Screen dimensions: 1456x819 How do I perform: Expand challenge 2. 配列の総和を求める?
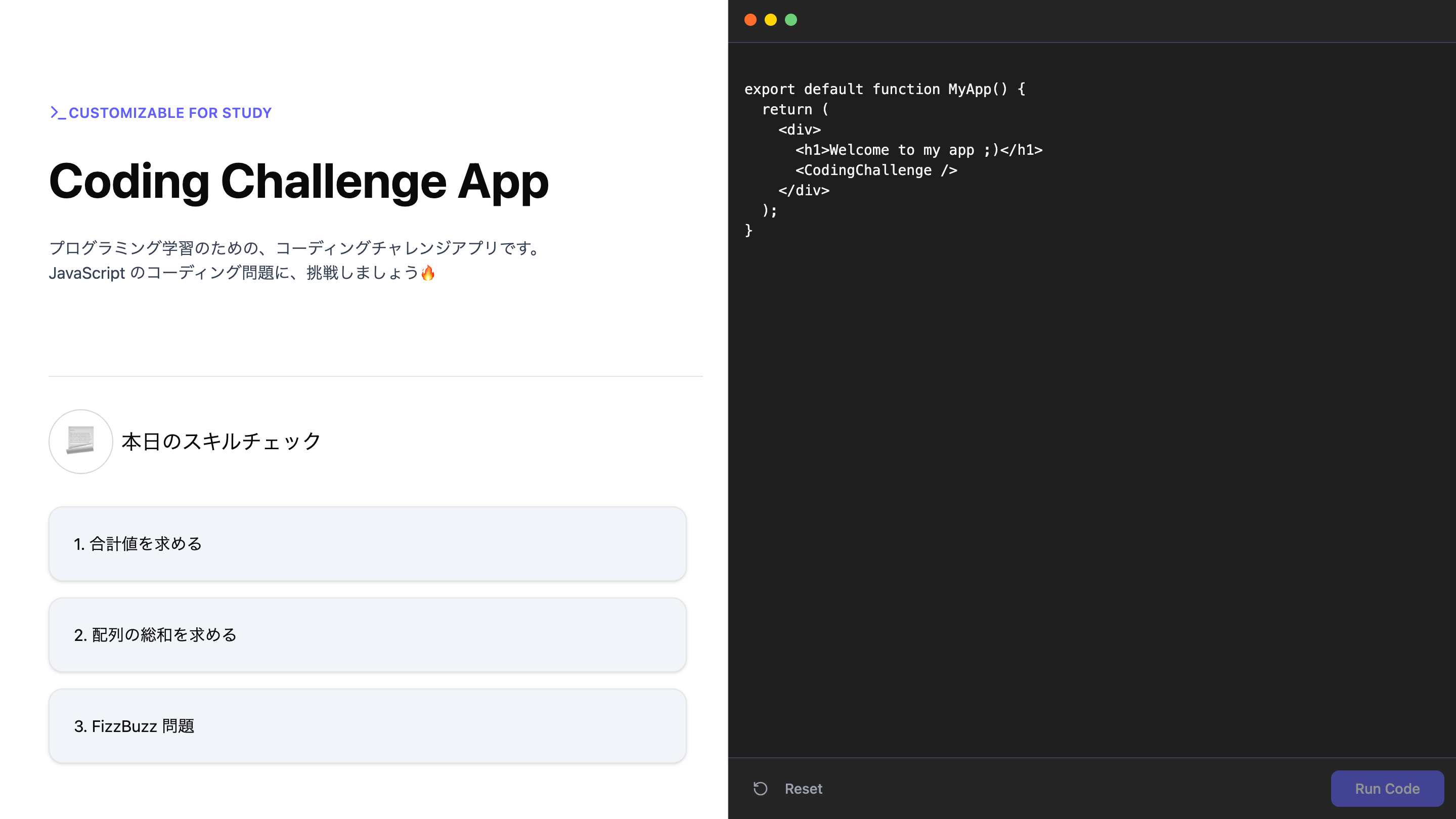367,635
